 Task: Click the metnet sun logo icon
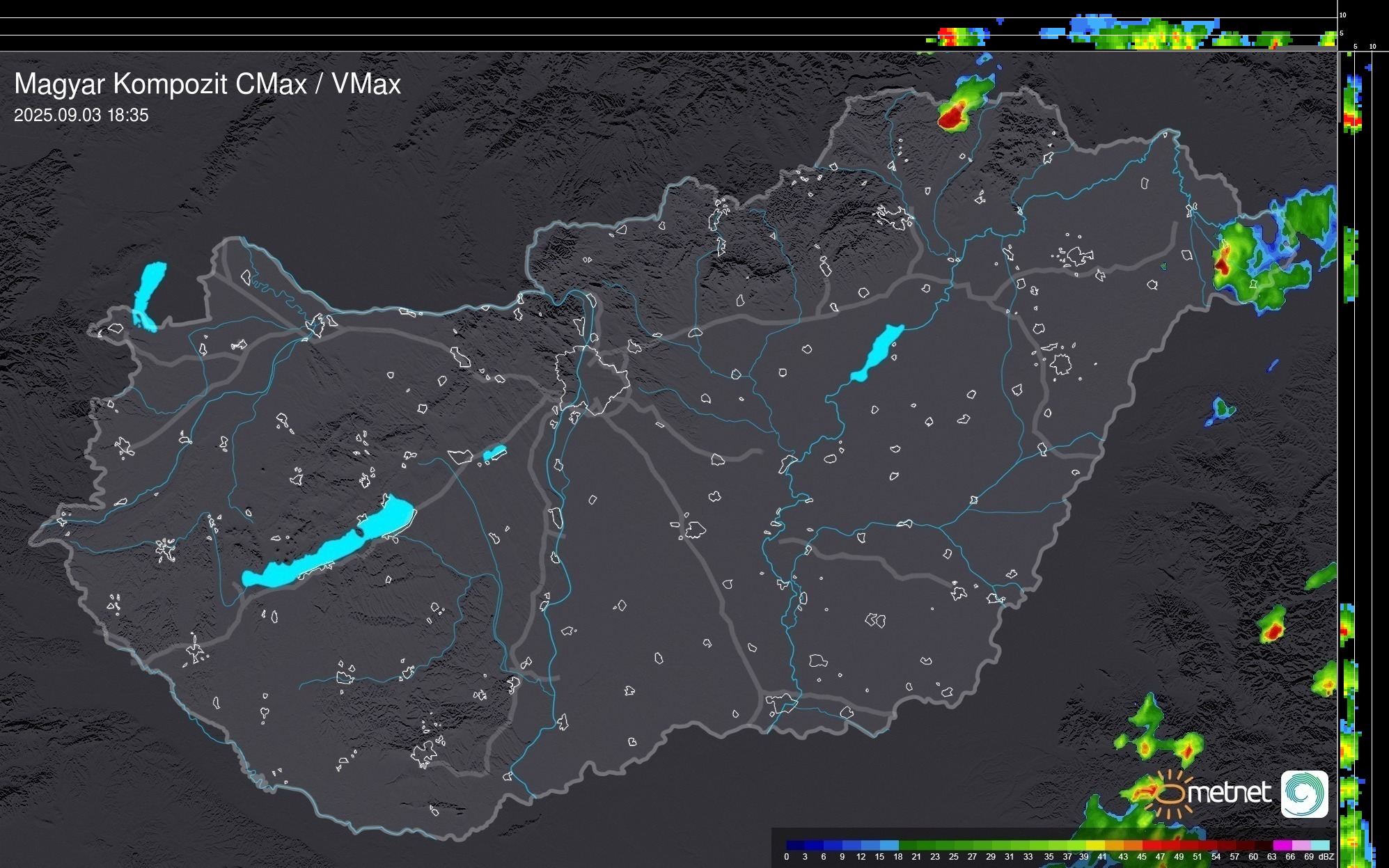pyautogui.click(x=1171, y=794)
